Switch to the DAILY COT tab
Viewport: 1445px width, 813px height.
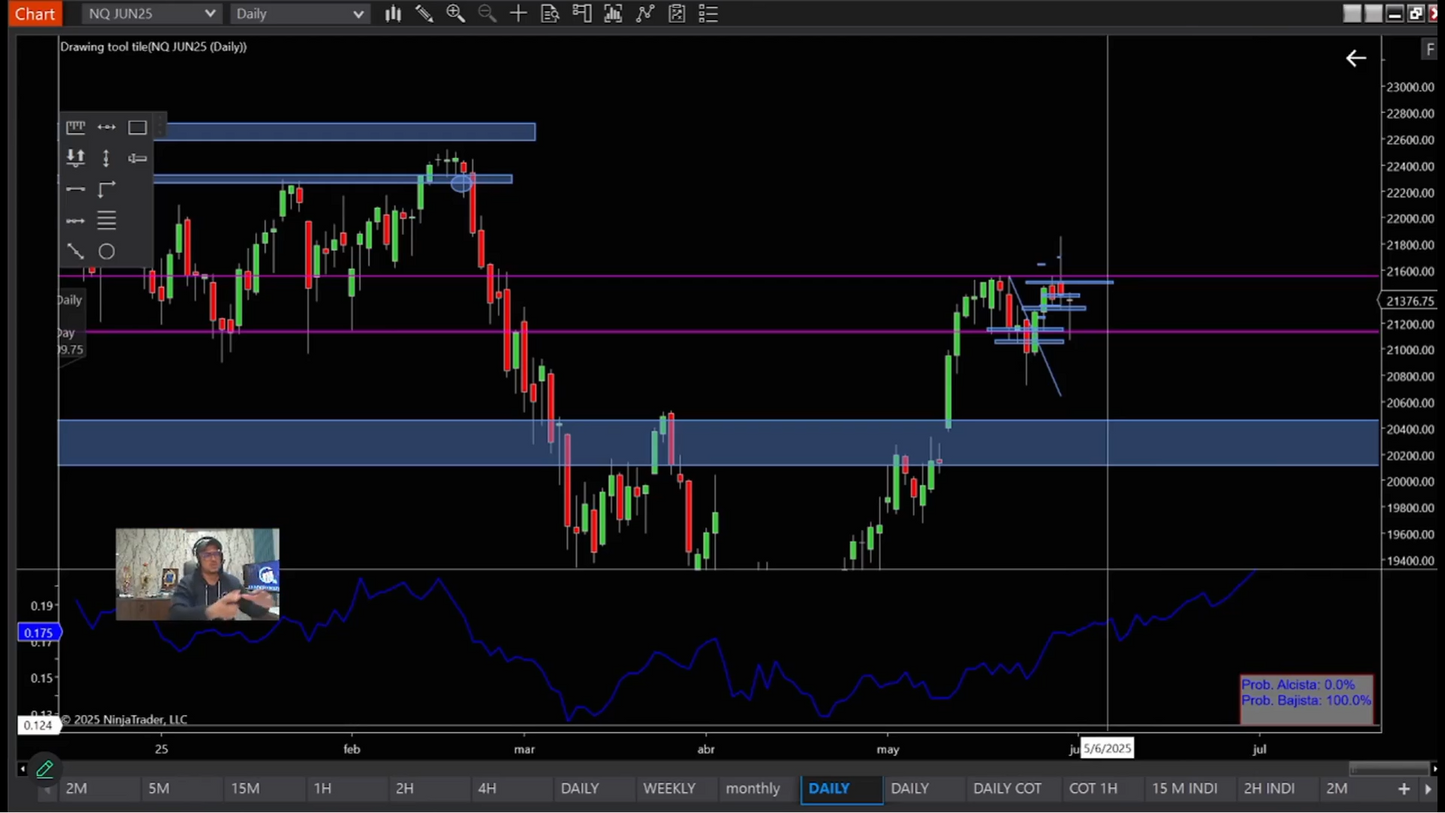pyautogui.click(x=1007, y=788)
